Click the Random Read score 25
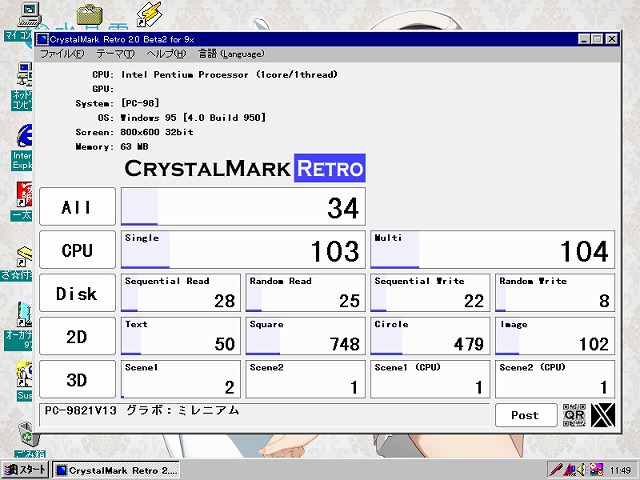The height and width of the screenshot is (480, 640). point(305,293)
